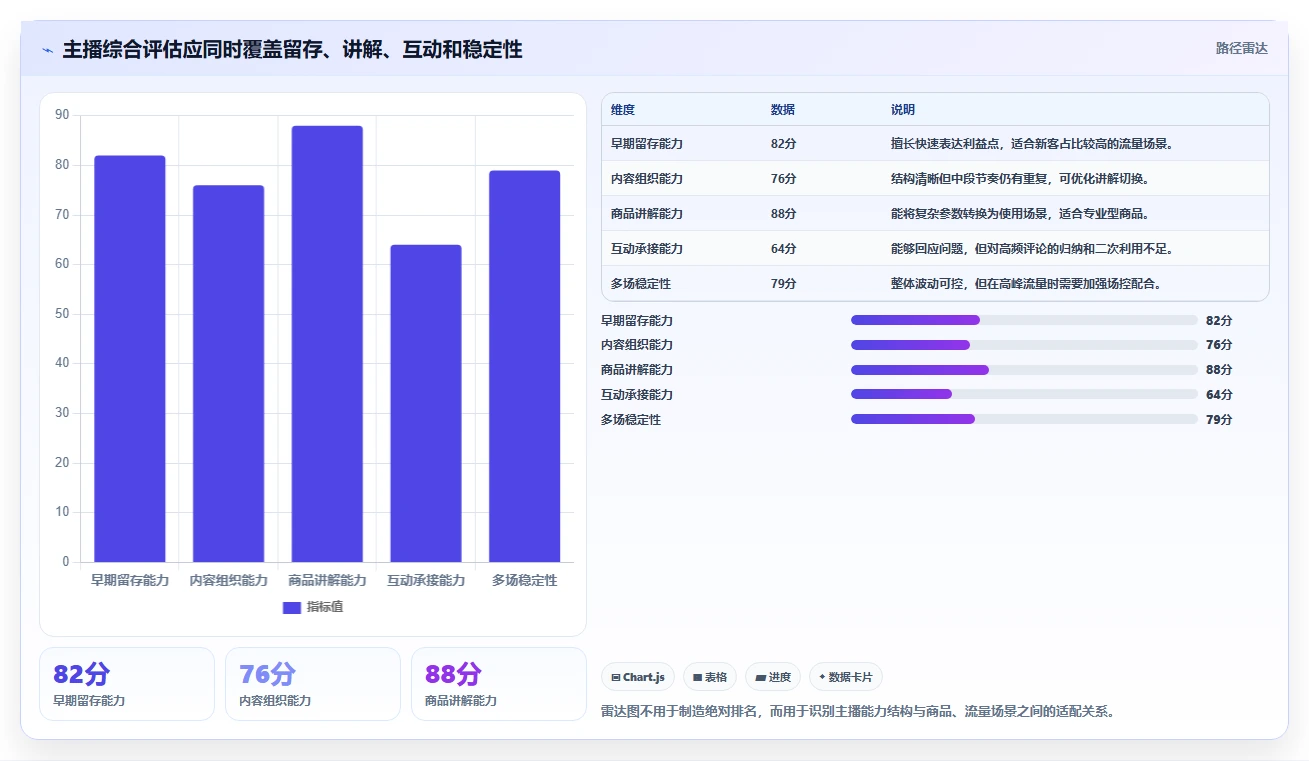Toggle the 指标值 legend color box
Image resolution: width=1309 pixels, height=761 pixels.
coord(292,607)
